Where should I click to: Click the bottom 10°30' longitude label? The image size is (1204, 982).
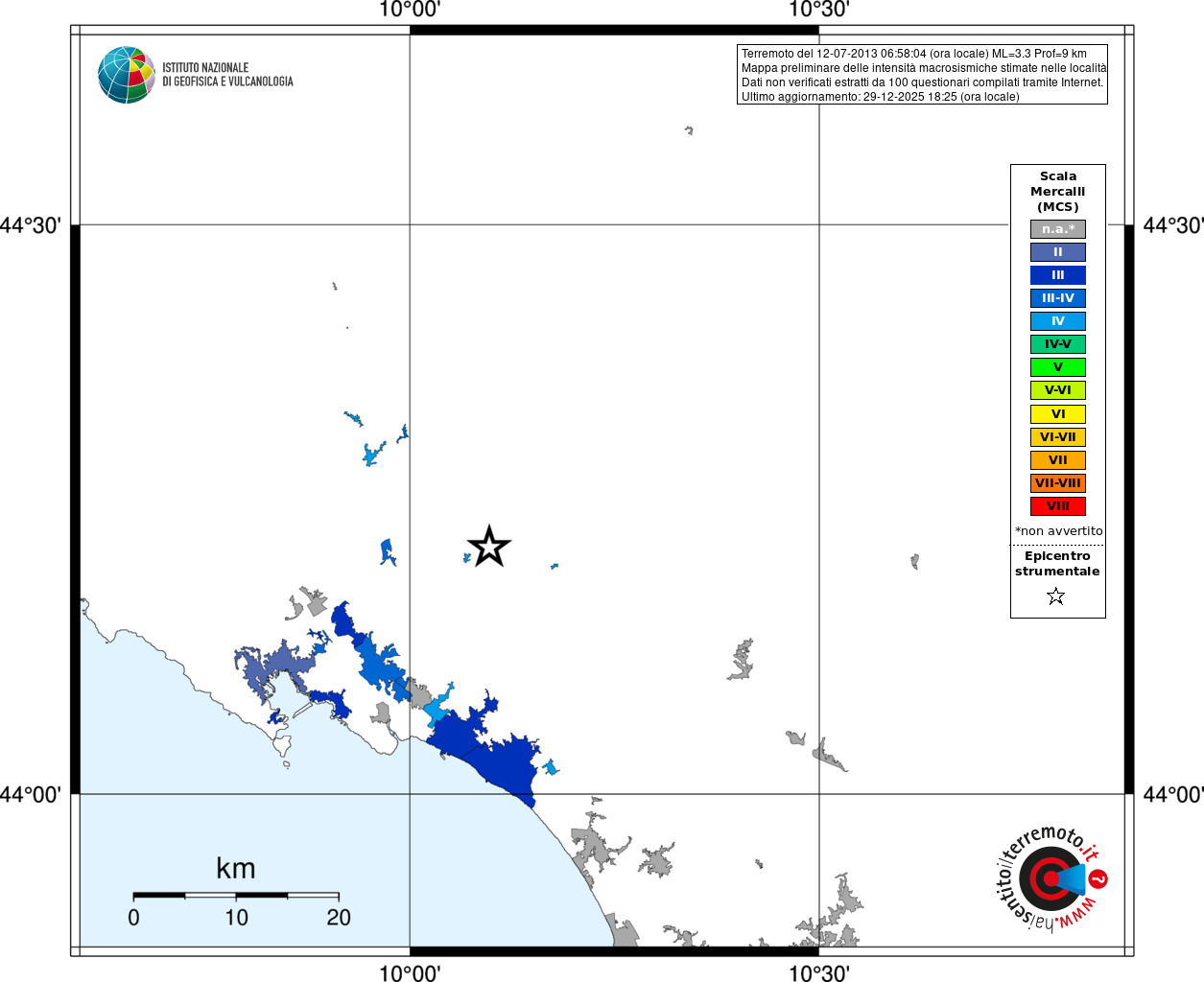pos(819,972)
